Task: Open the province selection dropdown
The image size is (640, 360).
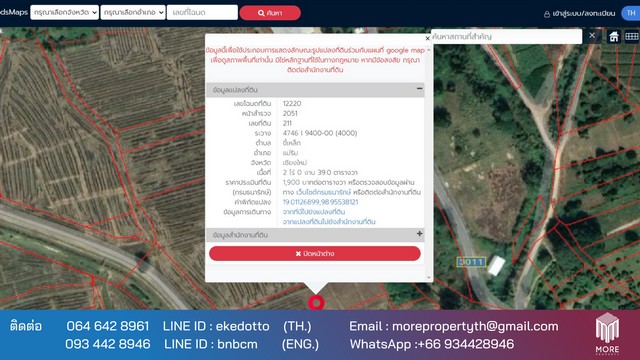Action: pyautogui.click(x=64, y=13)
